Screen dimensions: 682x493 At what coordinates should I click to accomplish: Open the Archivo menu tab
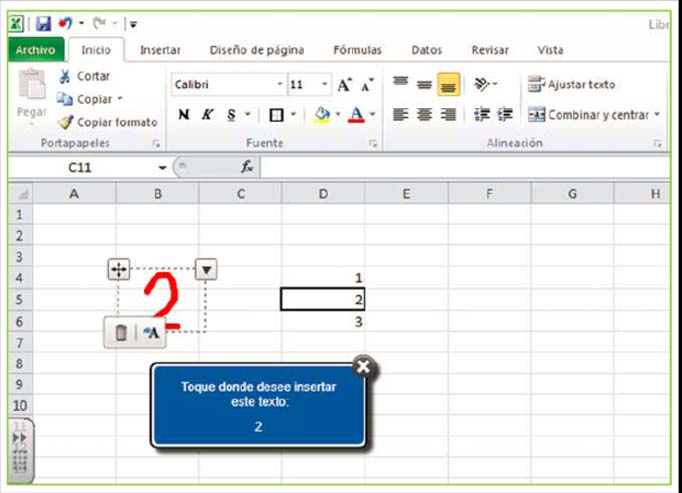36,50
